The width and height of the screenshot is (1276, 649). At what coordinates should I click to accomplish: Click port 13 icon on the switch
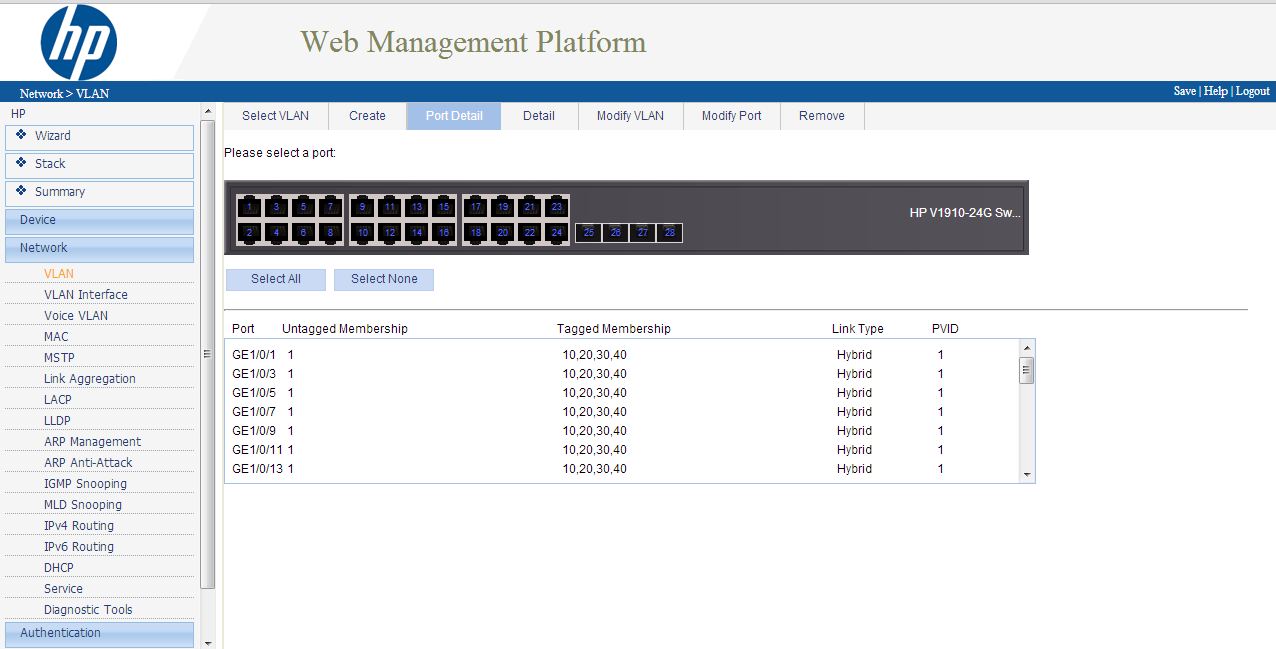click(417, 207)
